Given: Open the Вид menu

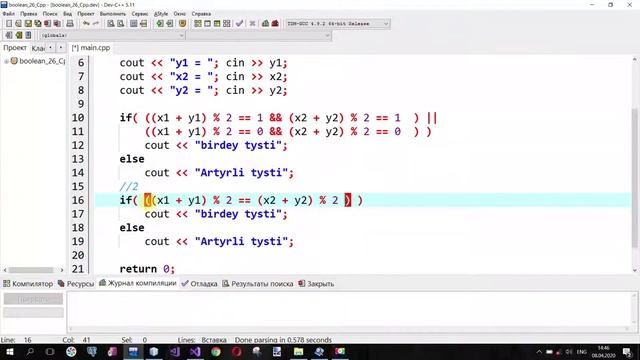Looking at the screenshot, I should point(67,14).
